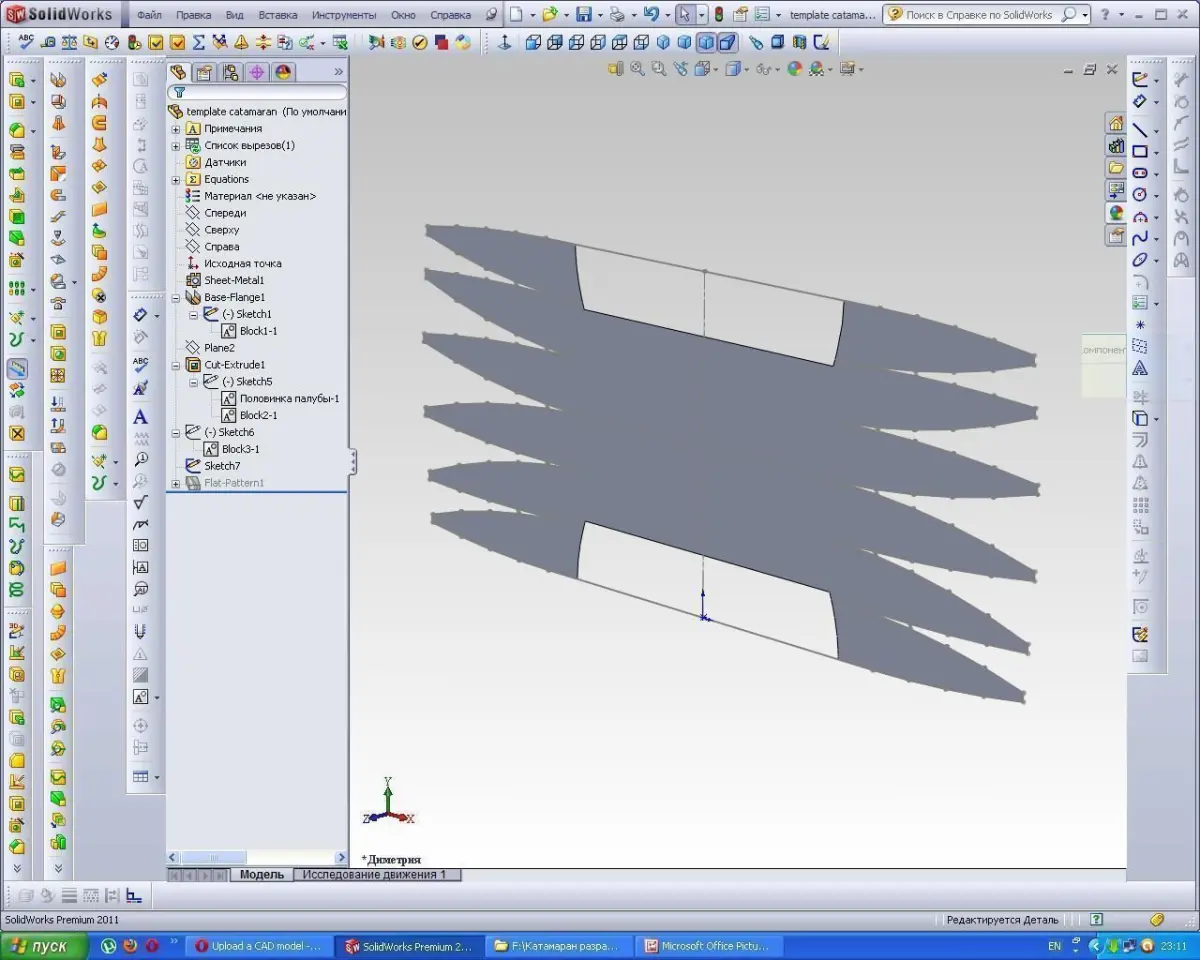
Task: Open the View Orientation cube dropdown
Action: coord(706,69)
